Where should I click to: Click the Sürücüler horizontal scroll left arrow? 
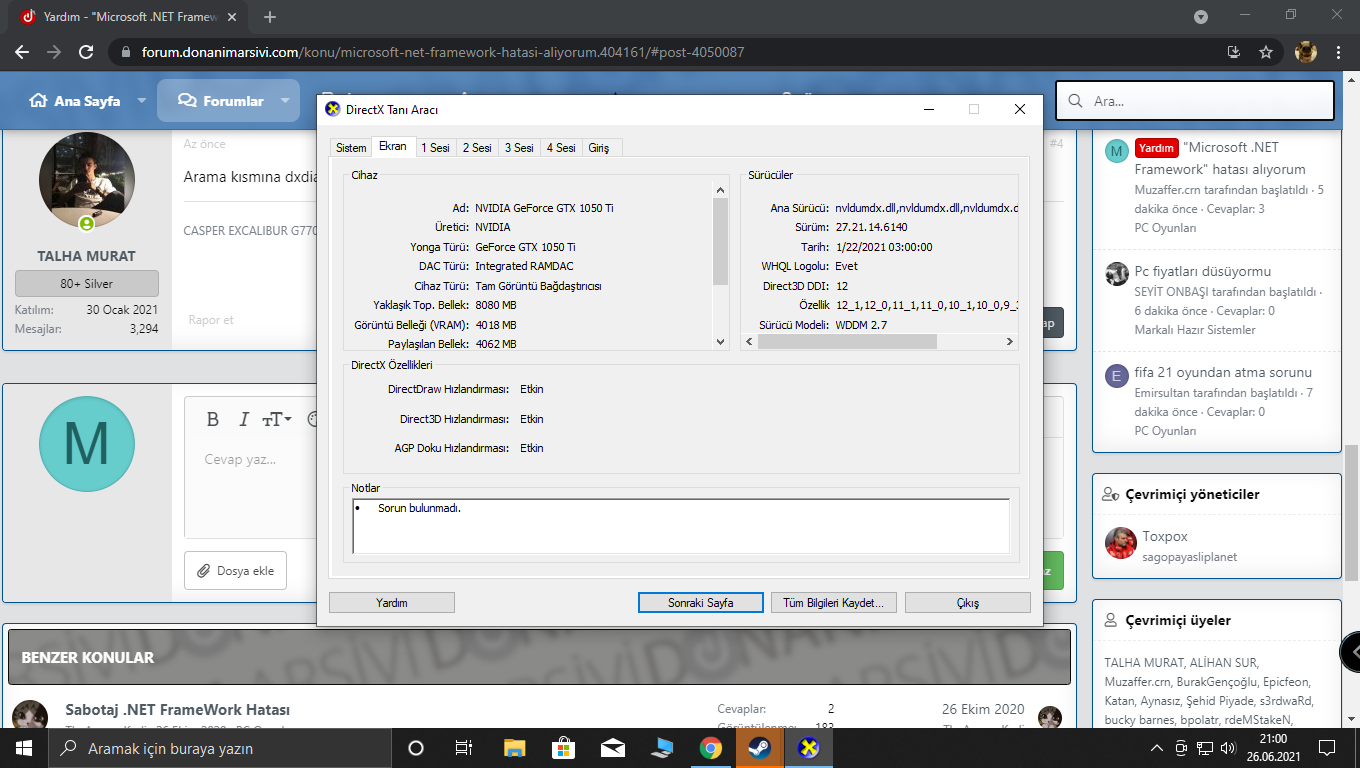click(x=749, y=341)
